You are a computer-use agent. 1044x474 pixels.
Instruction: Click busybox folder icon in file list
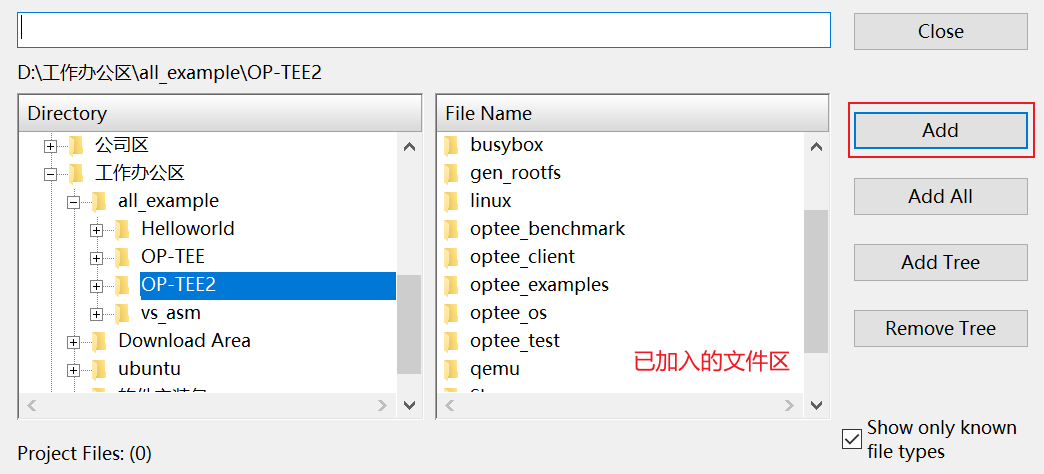tap(451, 144)
